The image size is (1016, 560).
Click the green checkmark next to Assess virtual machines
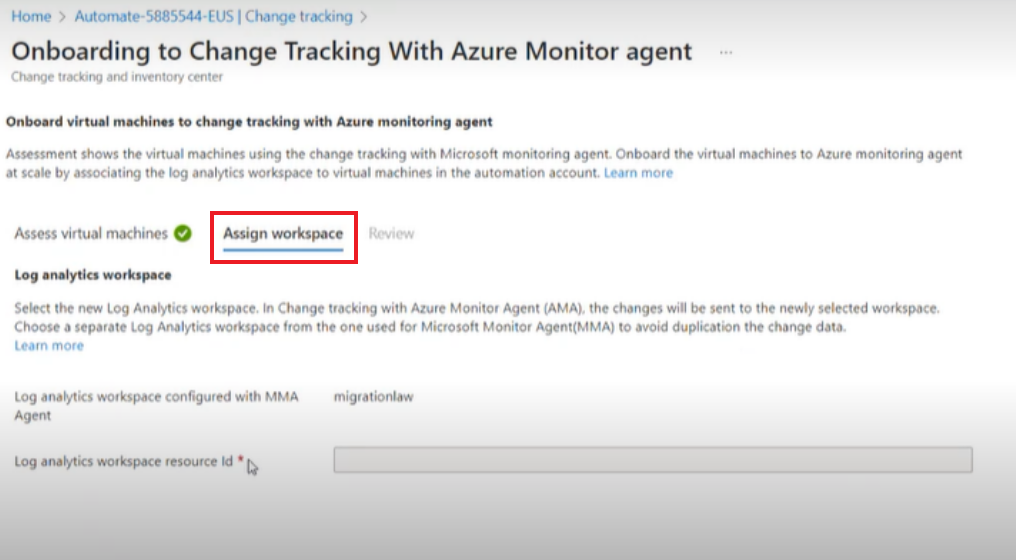(x=183, y=233)
